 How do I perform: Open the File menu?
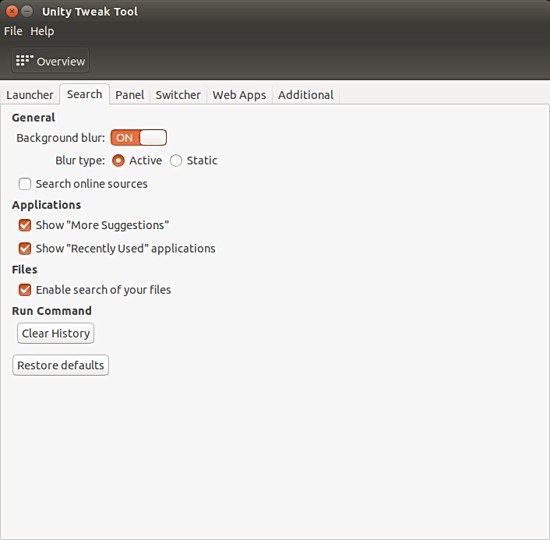point(13,31)
